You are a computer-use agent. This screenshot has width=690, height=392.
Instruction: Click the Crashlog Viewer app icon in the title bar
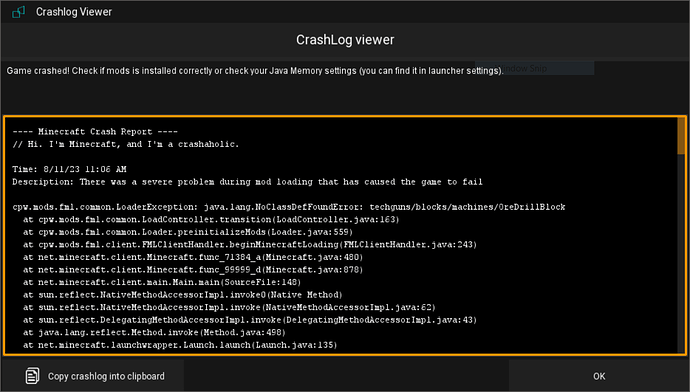pyautogui.click(x=18, y=12)
